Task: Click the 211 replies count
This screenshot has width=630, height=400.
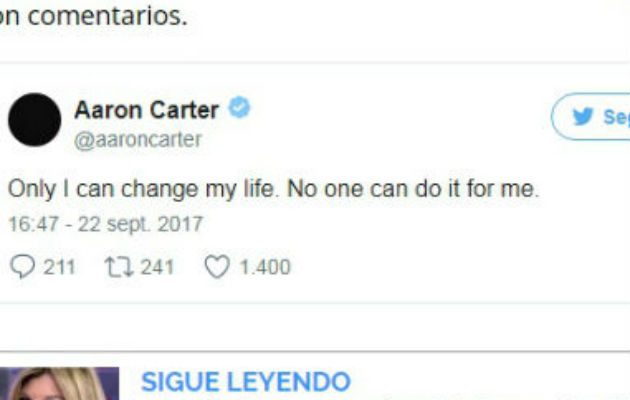Action: pyautogui.click(x=59, y=267)
